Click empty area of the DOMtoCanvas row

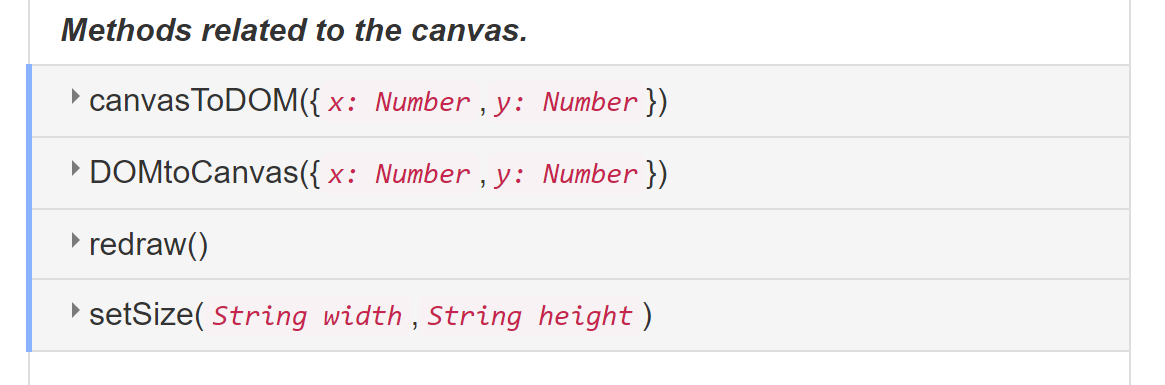pos(892,173)
